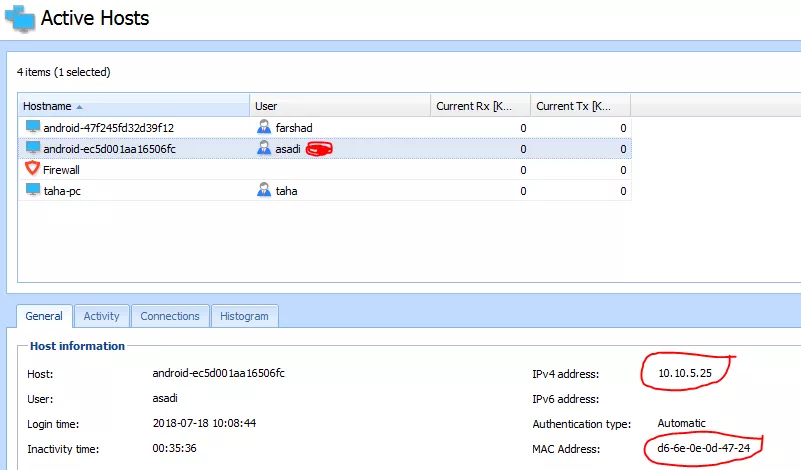The width and height of the screenshot is (801, 470).
Task: Sort by Current Rx column header
Action: (x=480, y=106)
